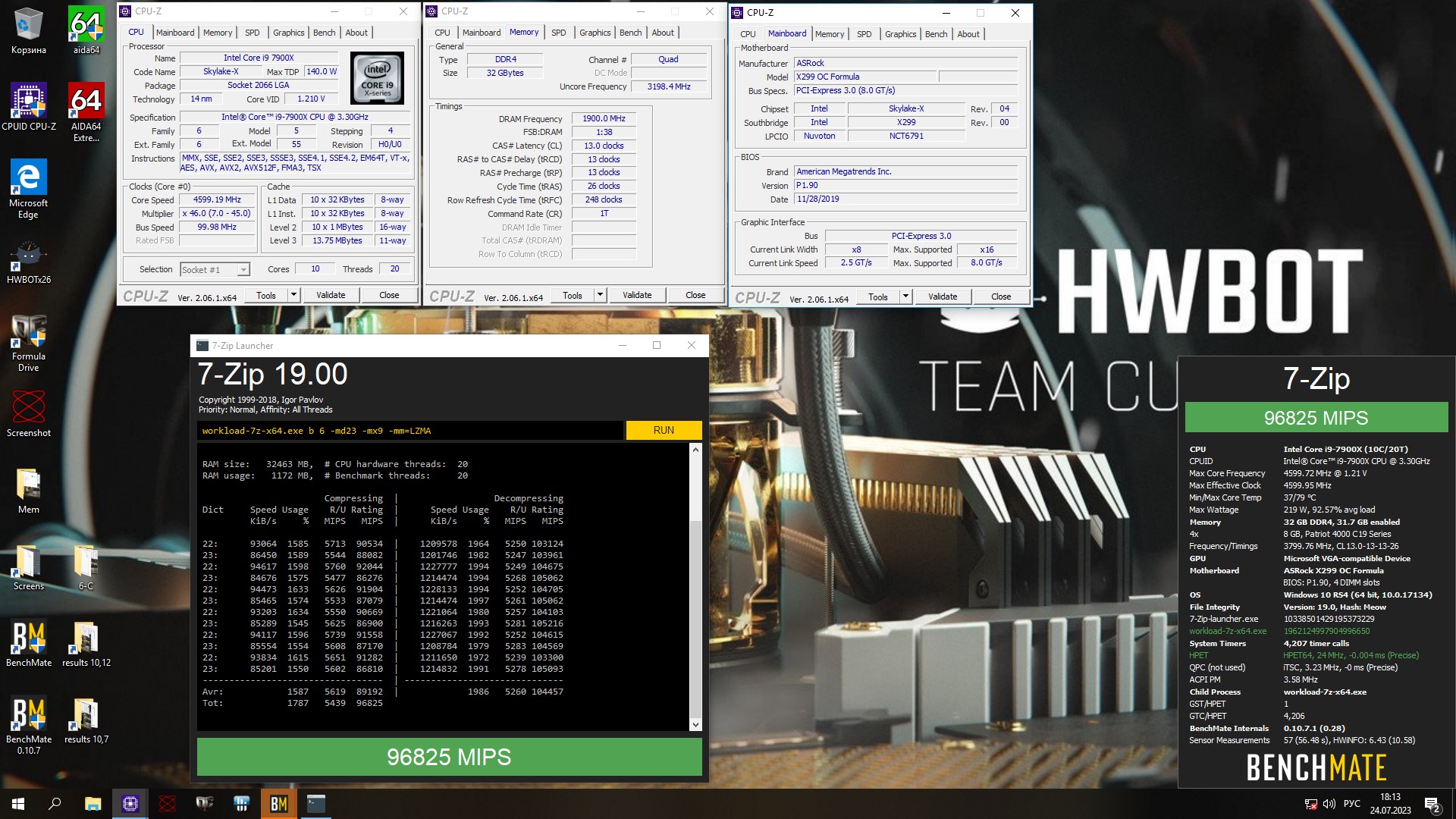This screenshot has width=1456, height=819.
Task: Open the red Screenshot tool in taskbar
Action: coord(168,804)
